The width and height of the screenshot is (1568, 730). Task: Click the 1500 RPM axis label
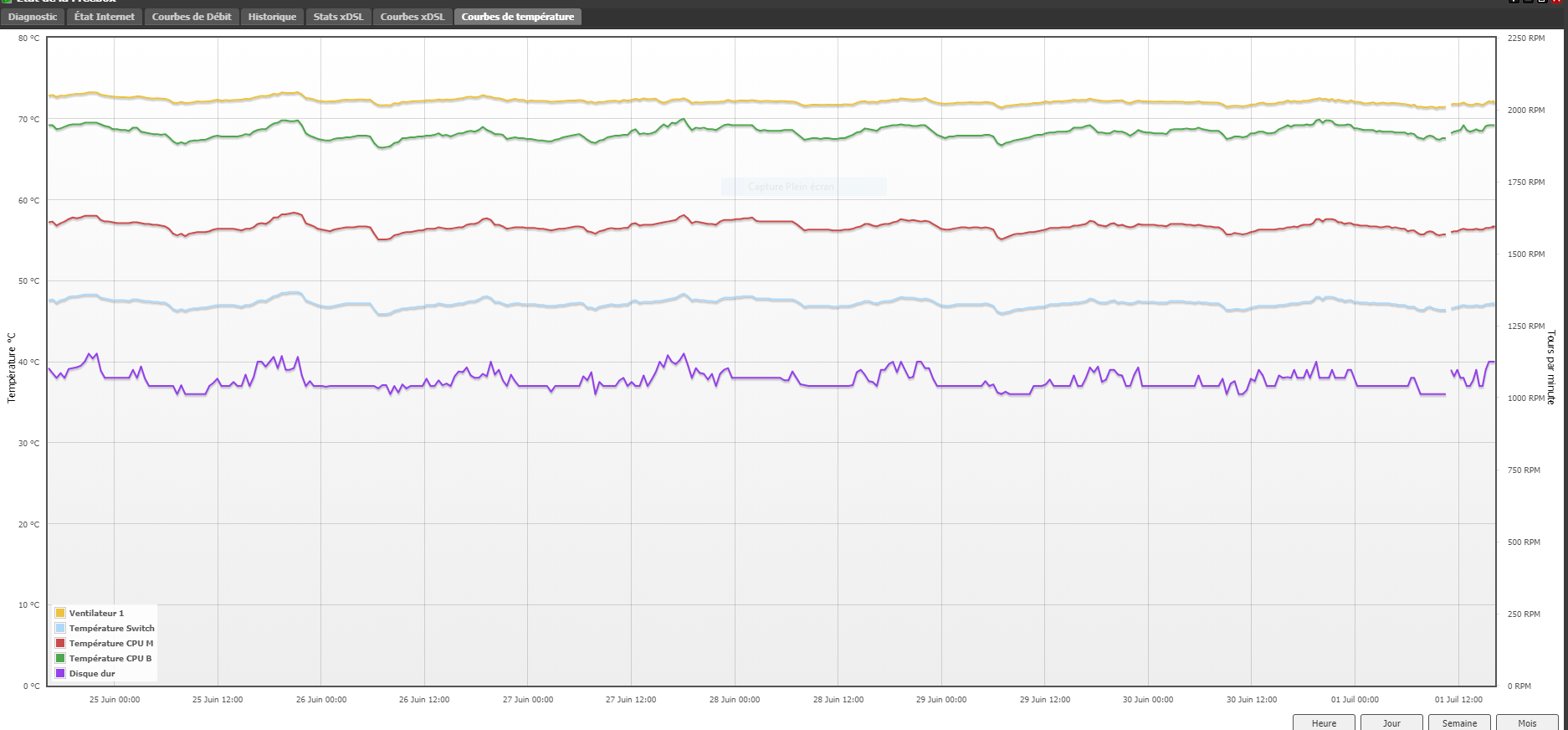pyautogui.click(x=1526, y=254)
